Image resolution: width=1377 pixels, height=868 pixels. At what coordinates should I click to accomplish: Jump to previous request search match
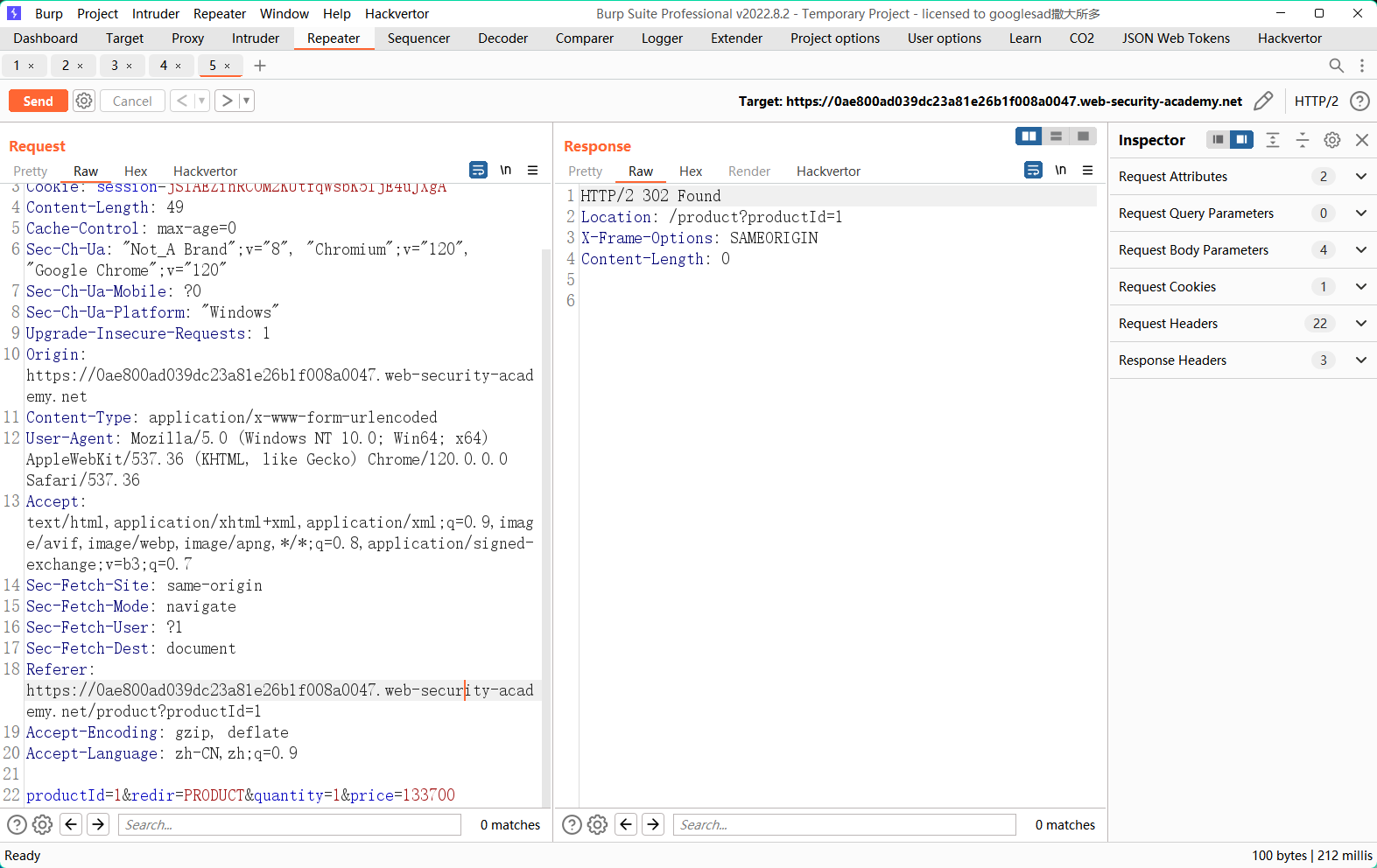click(x=72, y=824)
